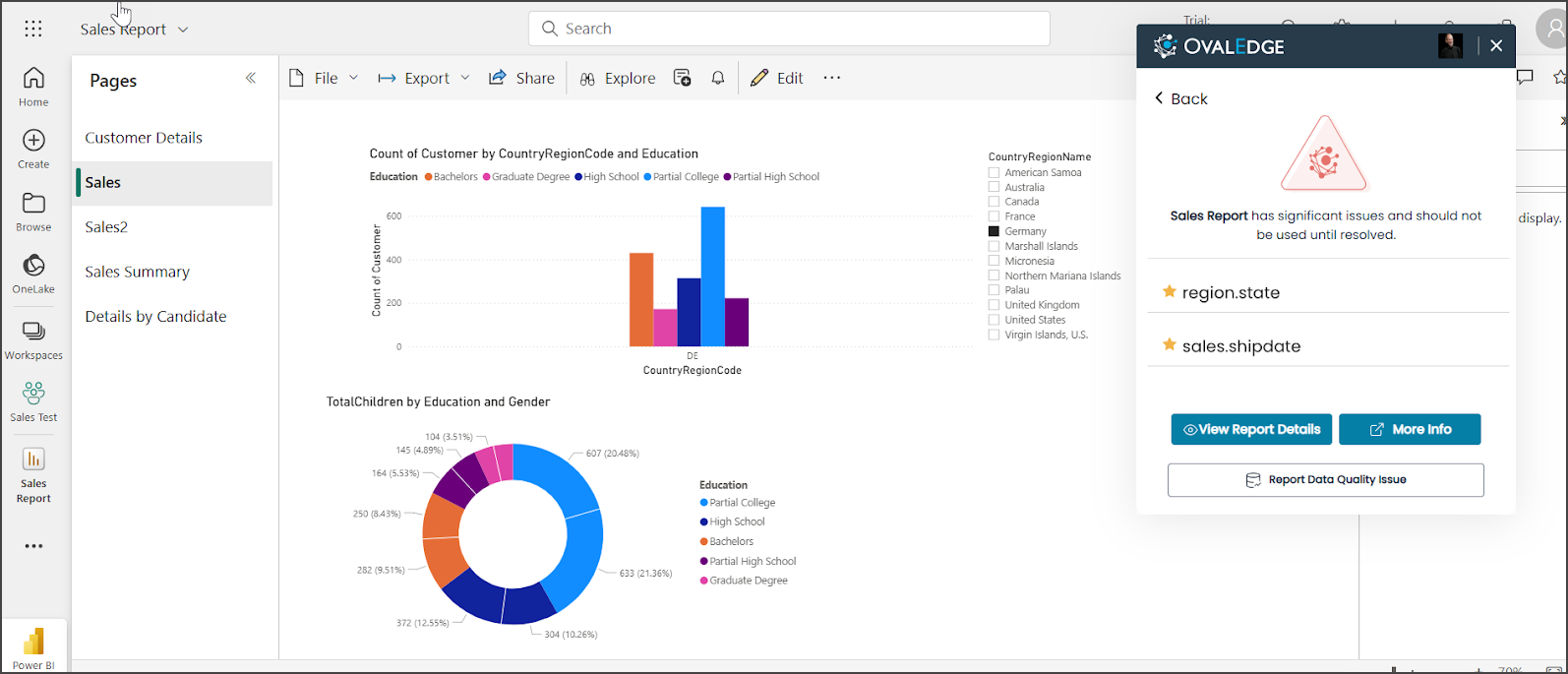
Task: Select the United States checkbox
Action: (994, 320)
